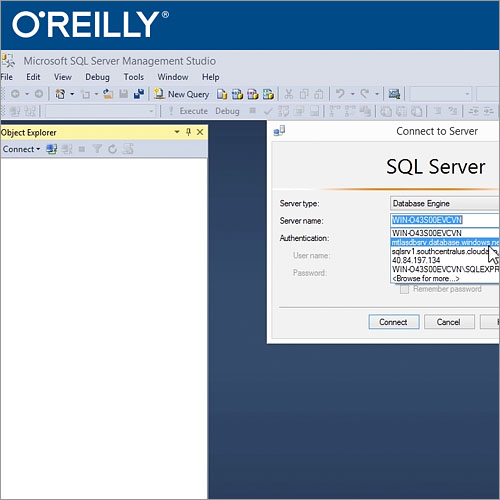This screenshot has height=500, width=500.
Task: Click the Redo arrow icon
Action: point(365,94)
